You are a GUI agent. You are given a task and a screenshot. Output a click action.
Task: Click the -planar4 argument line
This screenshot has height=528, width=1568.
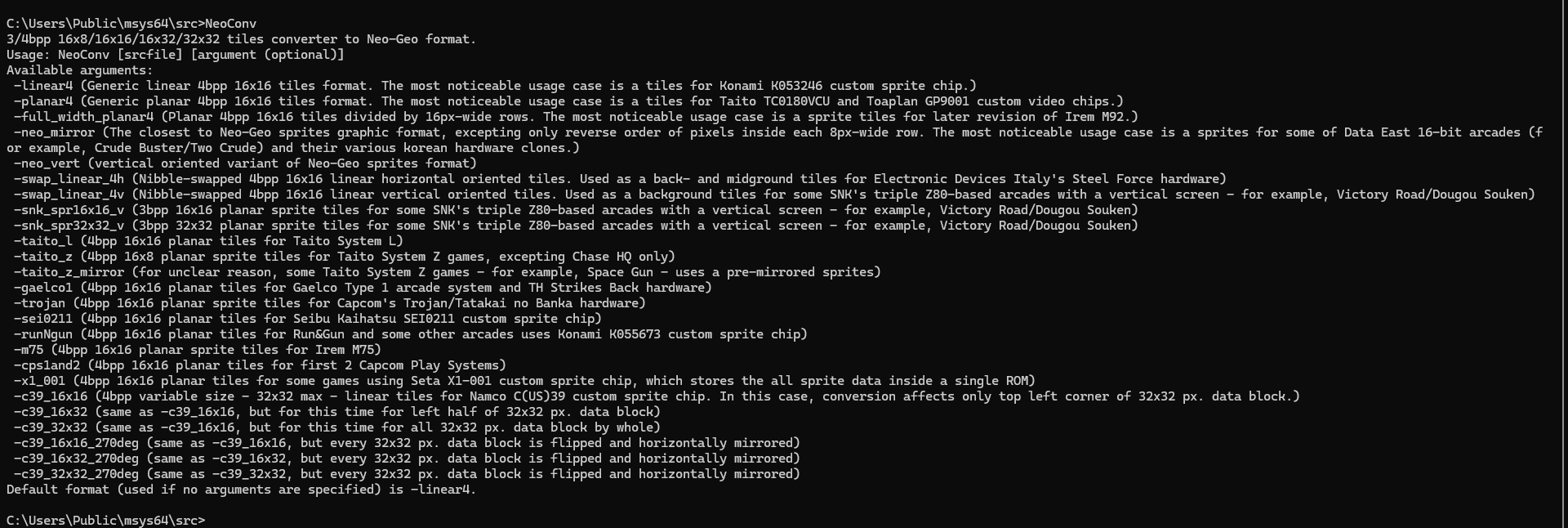(568, 101)
